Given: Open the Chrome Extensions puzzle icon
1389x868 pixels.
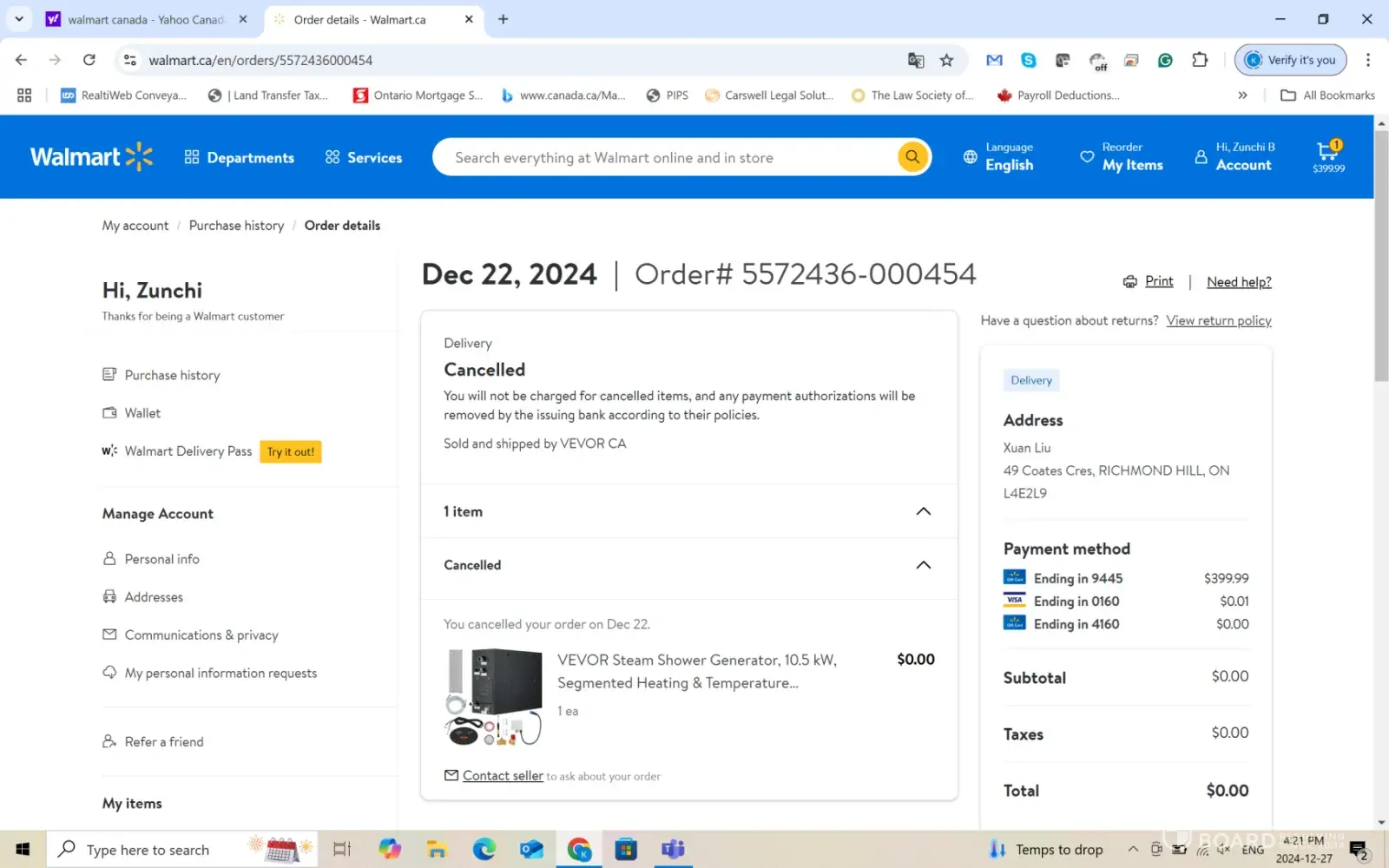Looking at the screenshot, I should pos(1200,60).
